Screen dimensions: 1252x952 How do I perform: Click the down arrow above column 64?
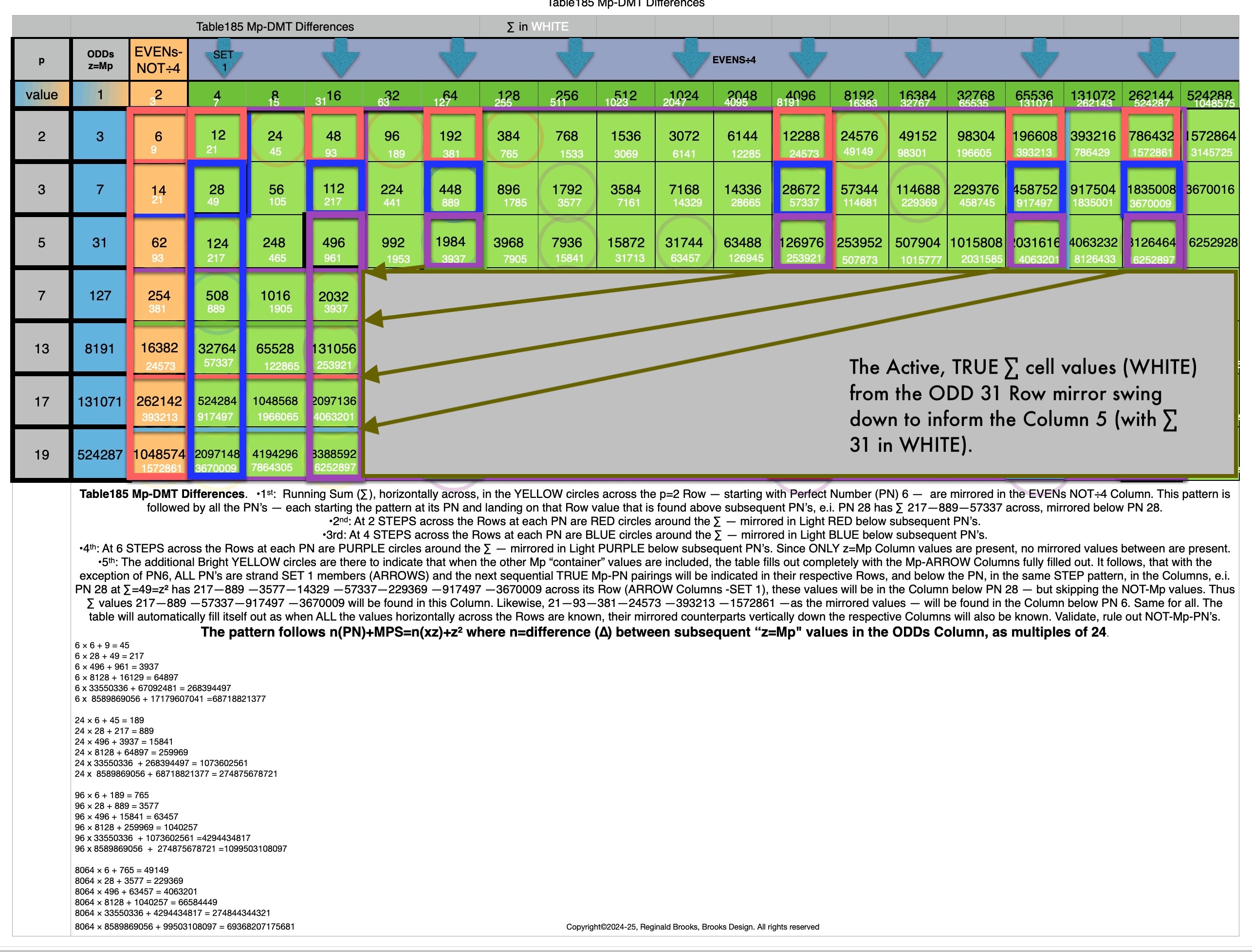click(x=458, y=58)
